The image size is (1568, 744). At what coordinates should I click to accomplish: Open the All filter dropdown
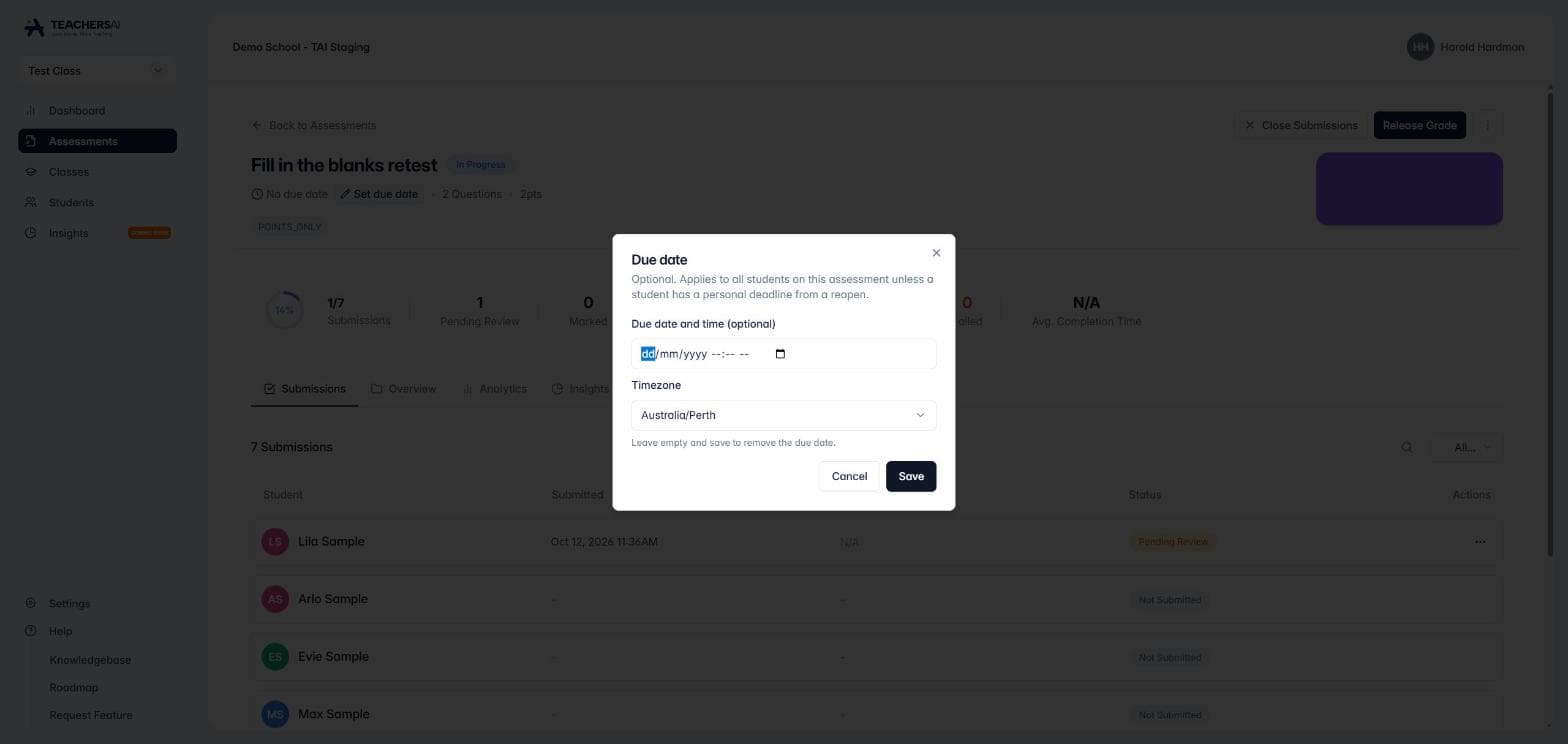(x=1467, y=447)
